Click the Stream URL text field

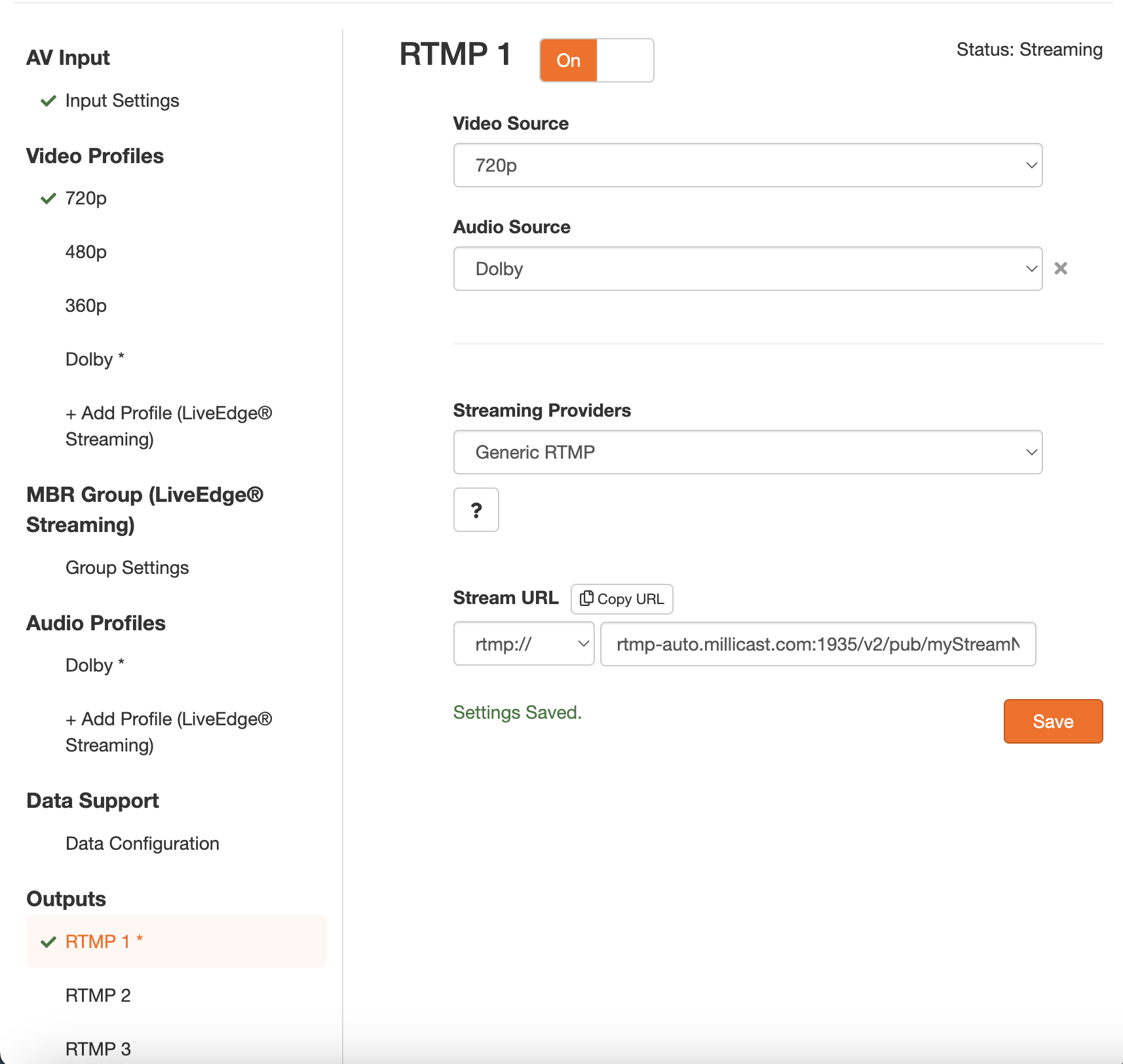click(x=818, y=644)
